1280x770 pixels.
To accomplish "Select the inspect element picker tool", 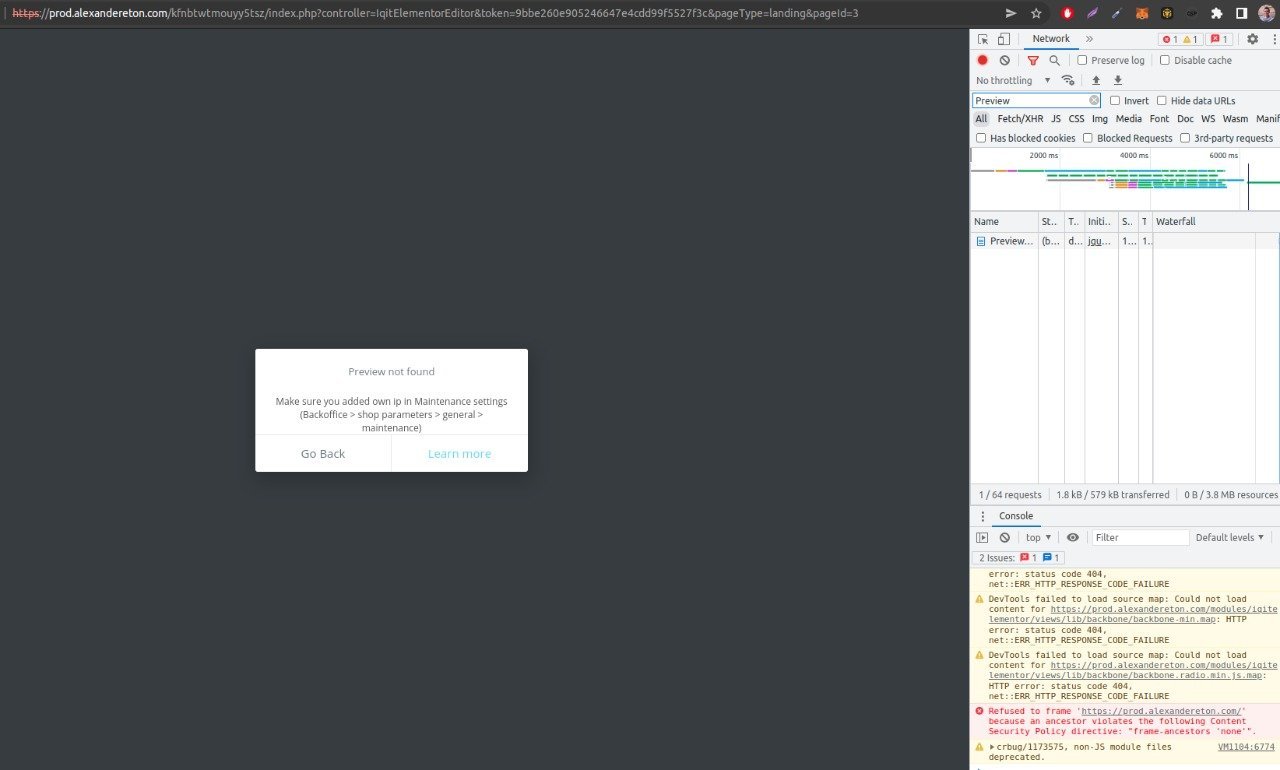I will point(983,39).
